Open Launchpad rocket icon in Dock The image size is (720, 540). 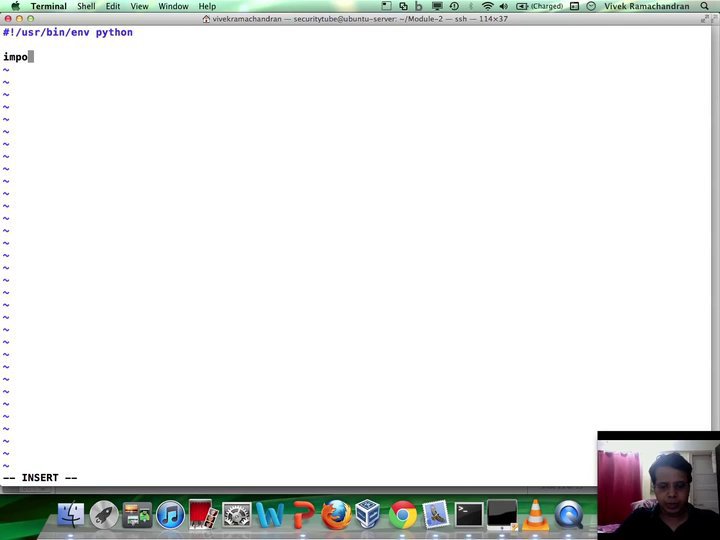tap(104, 514)
